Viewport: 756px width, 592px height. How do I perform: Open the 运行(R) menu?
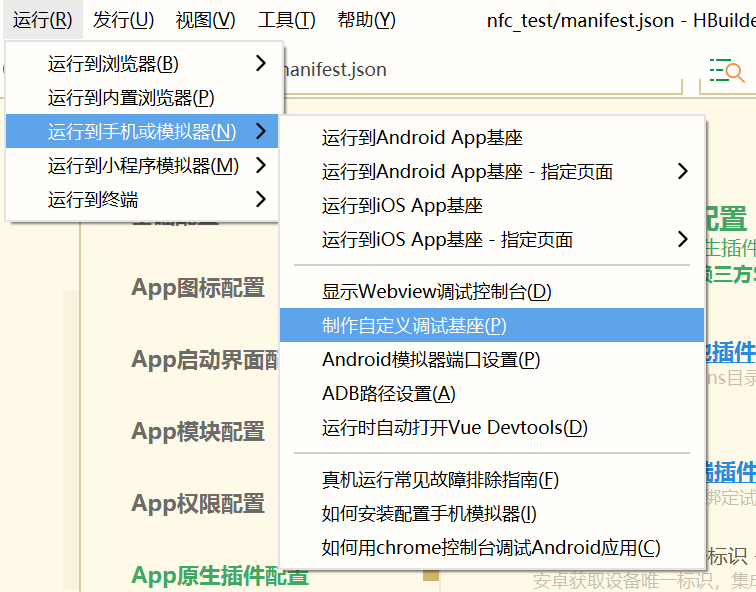click(43, 20)
